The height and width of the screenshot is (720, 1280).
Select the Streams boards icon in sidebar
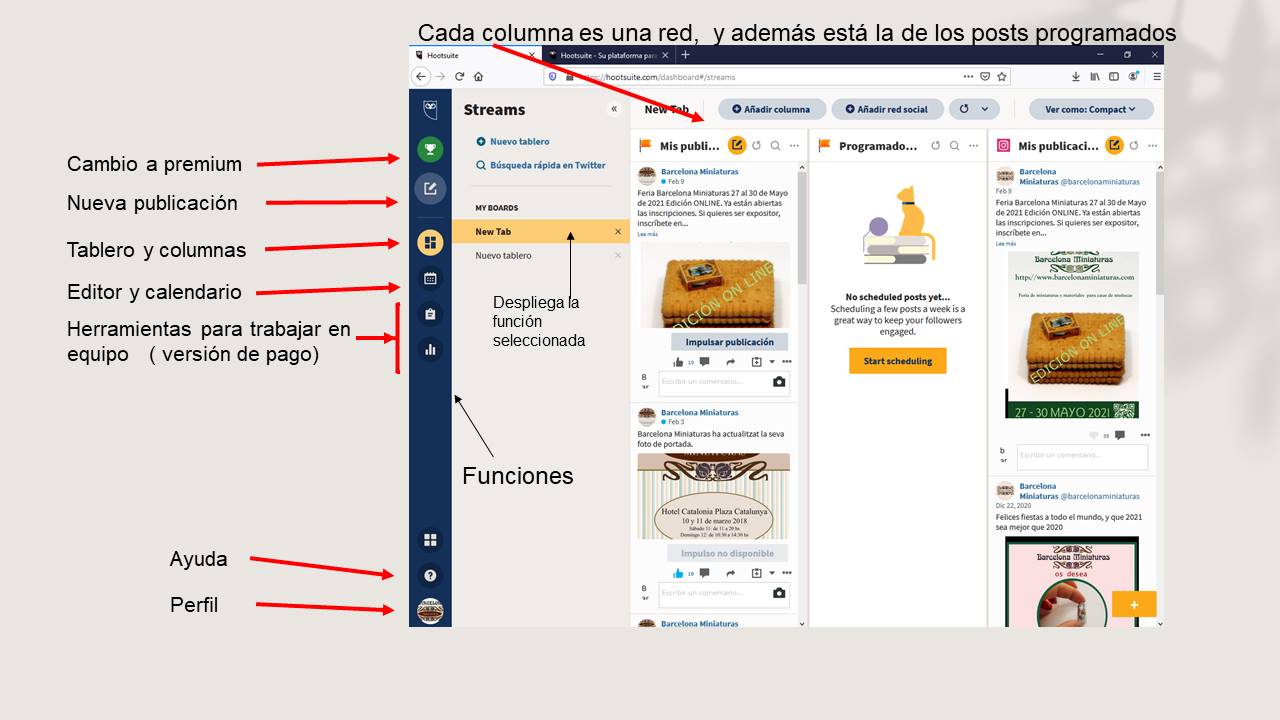coord(430,242)
